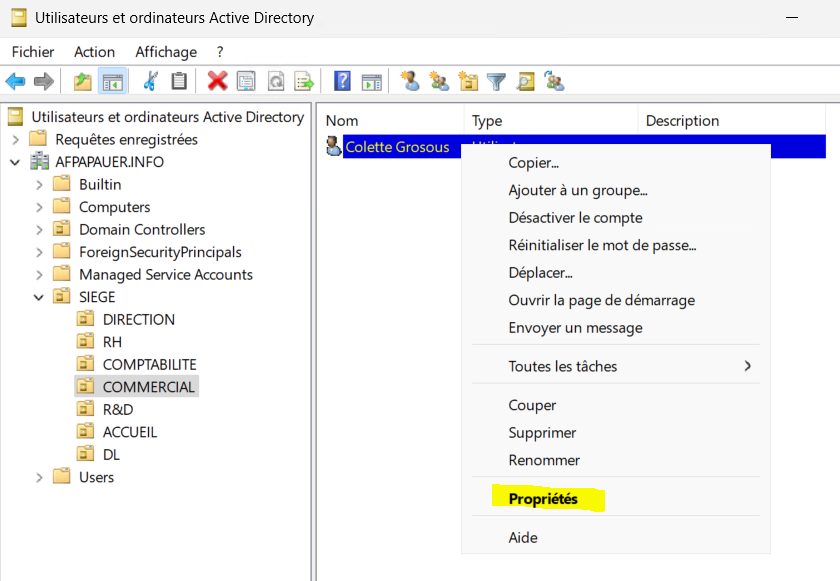
Task: Click the Colette Grosous user icon
Action: coord(333,146)
